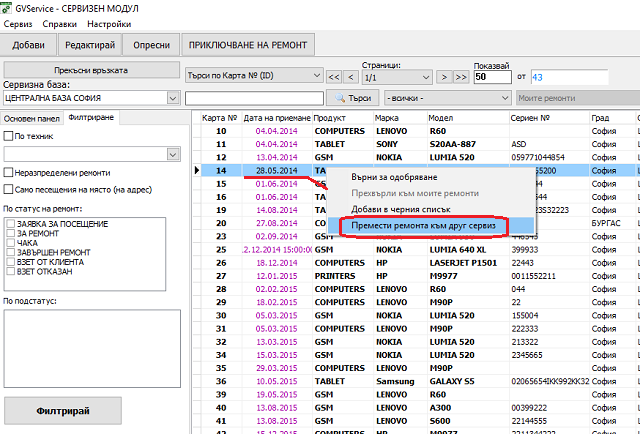Switch to Филтриране tab
This screenshot has height=434, width=640.
(x=91, y=118)
